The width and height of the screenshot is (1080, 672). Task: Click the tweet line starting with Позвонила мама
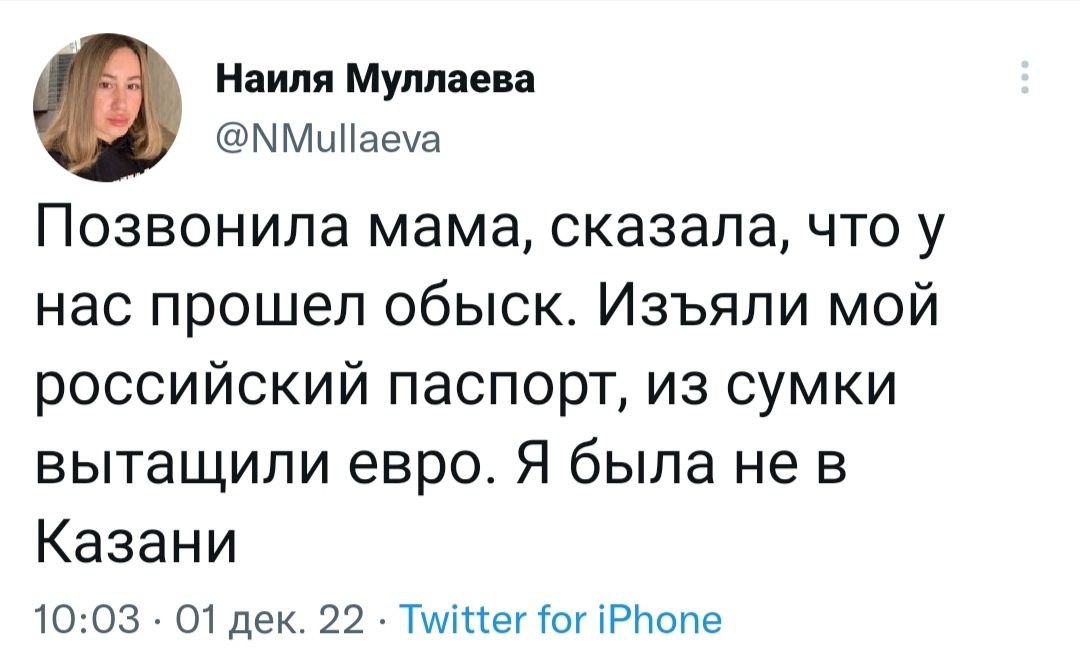(489, 229)
